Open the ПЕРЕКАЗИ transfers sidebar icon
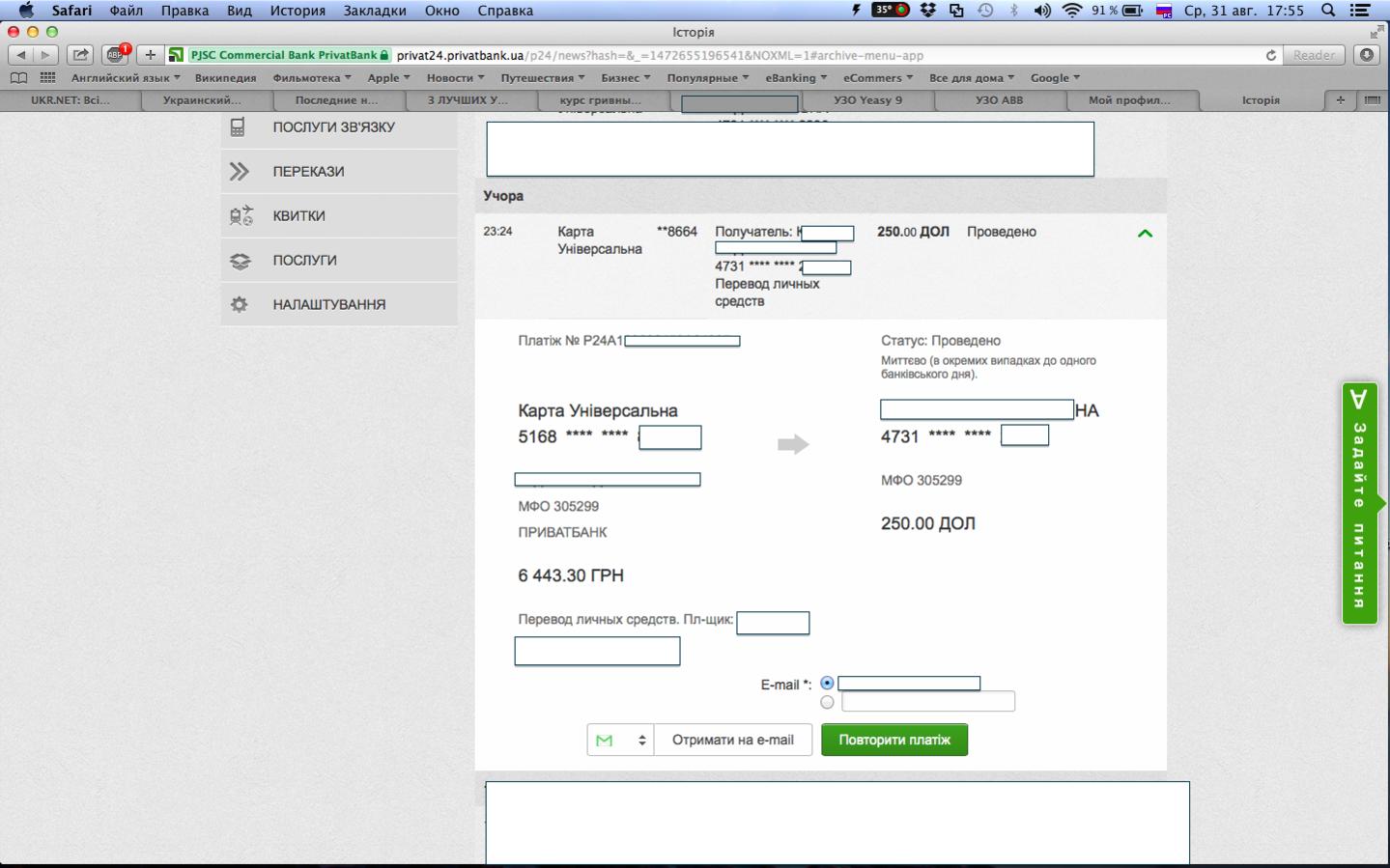The height and width of the screenshot is (868, 1390). 240,172
